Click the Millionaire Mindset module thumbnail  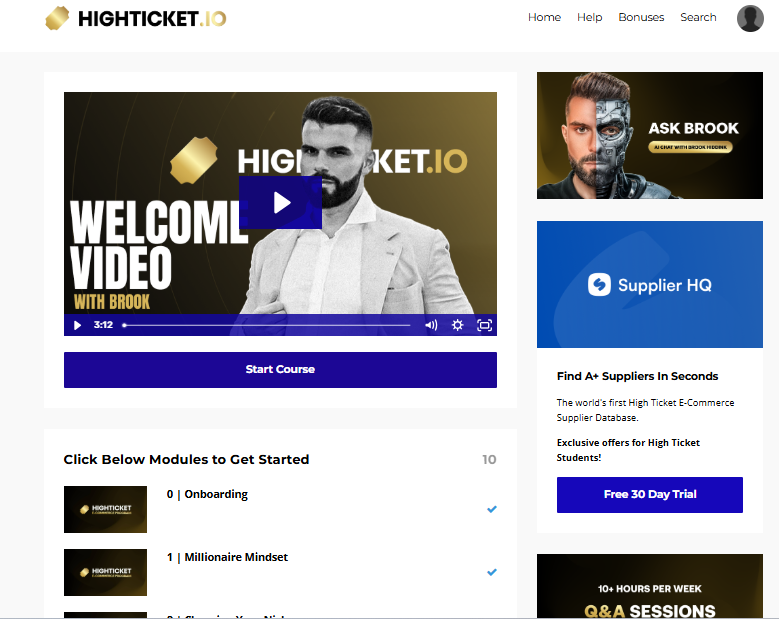[x=105, y=572]
